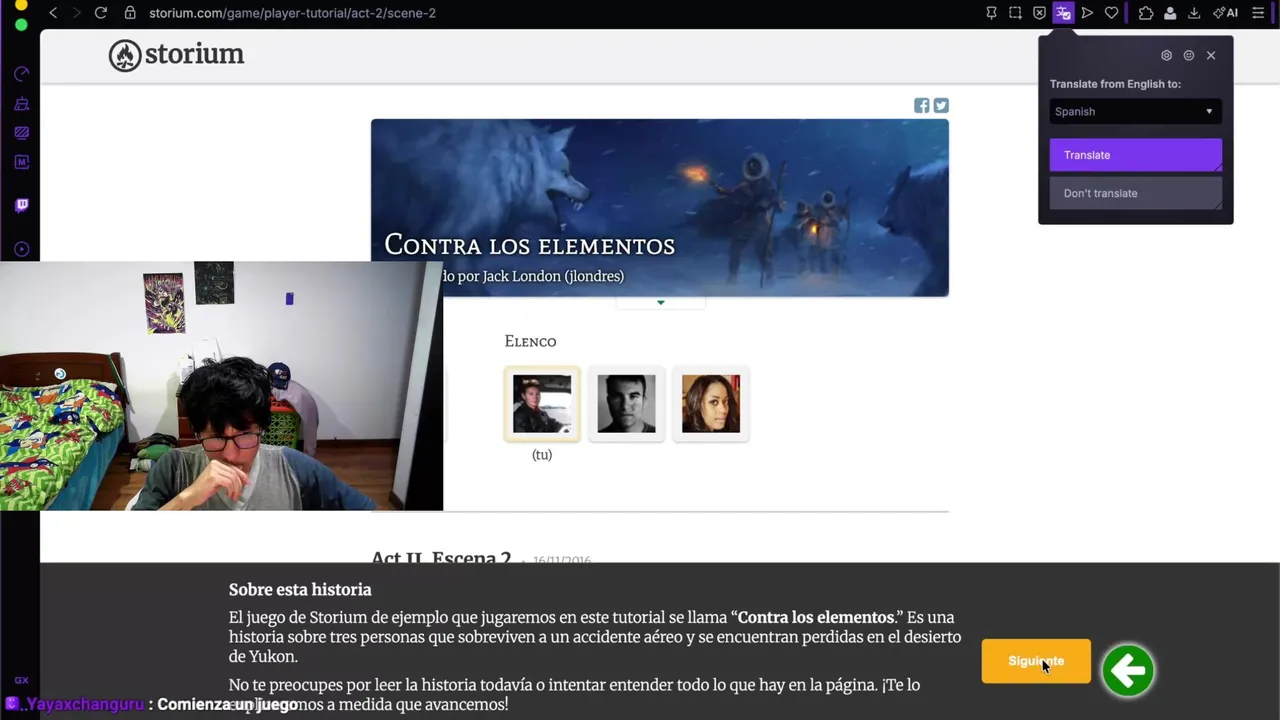Open the extensions puzzle icon

(x=1146, y=13)
